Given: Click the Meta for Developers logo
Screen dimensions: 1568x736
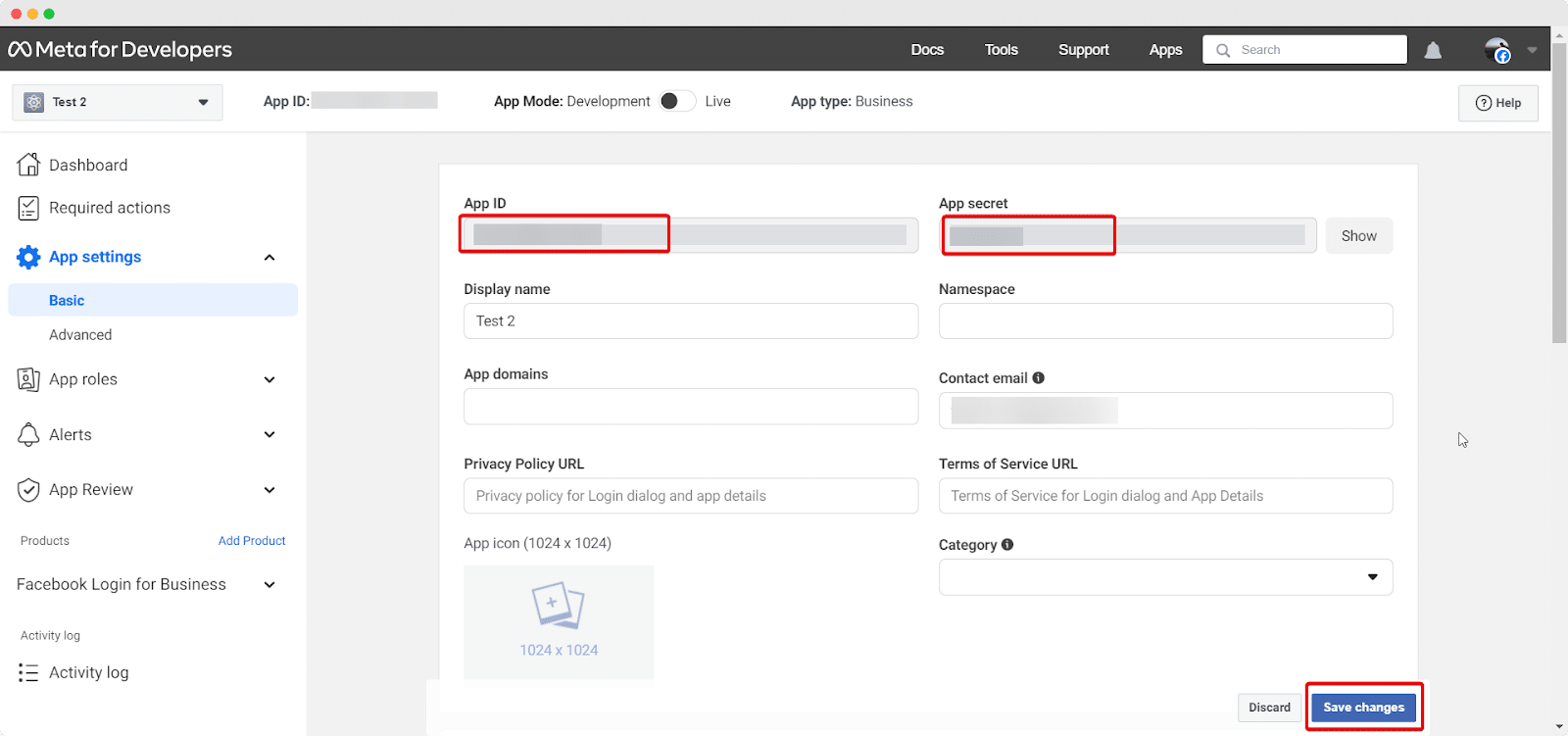Looking at the screenshot, I should (120, 49).
